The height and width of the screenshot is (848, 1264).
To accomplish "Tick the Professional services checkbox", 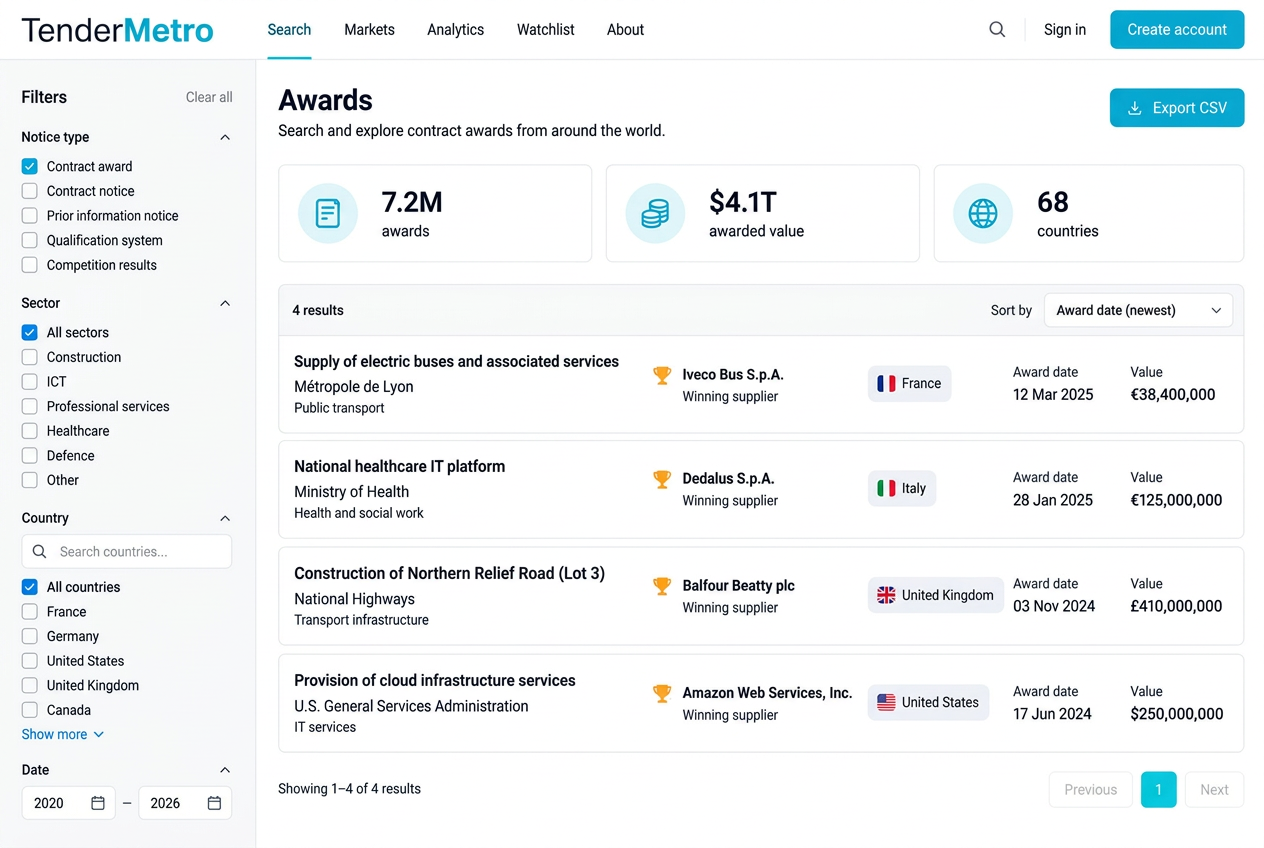I will point(30,406).
